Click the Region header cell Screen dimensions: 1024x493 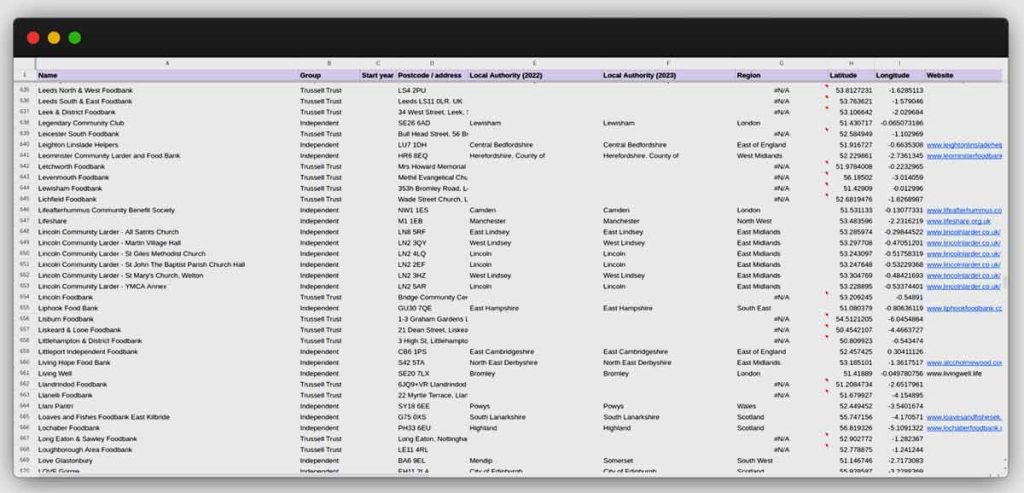tap(781, 75)
